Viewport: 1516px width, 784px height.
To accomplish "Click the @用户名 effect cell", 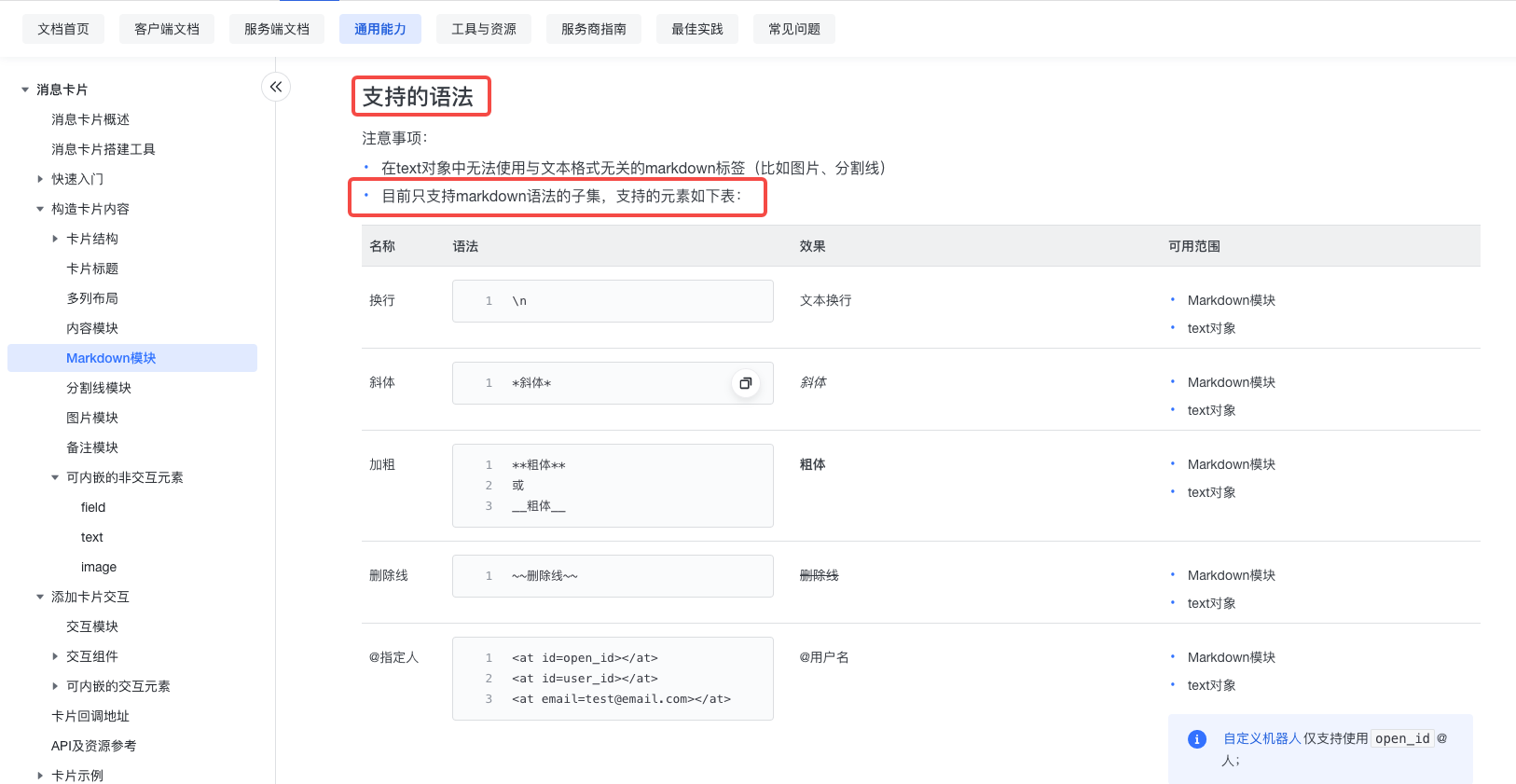I will (824, 657).
